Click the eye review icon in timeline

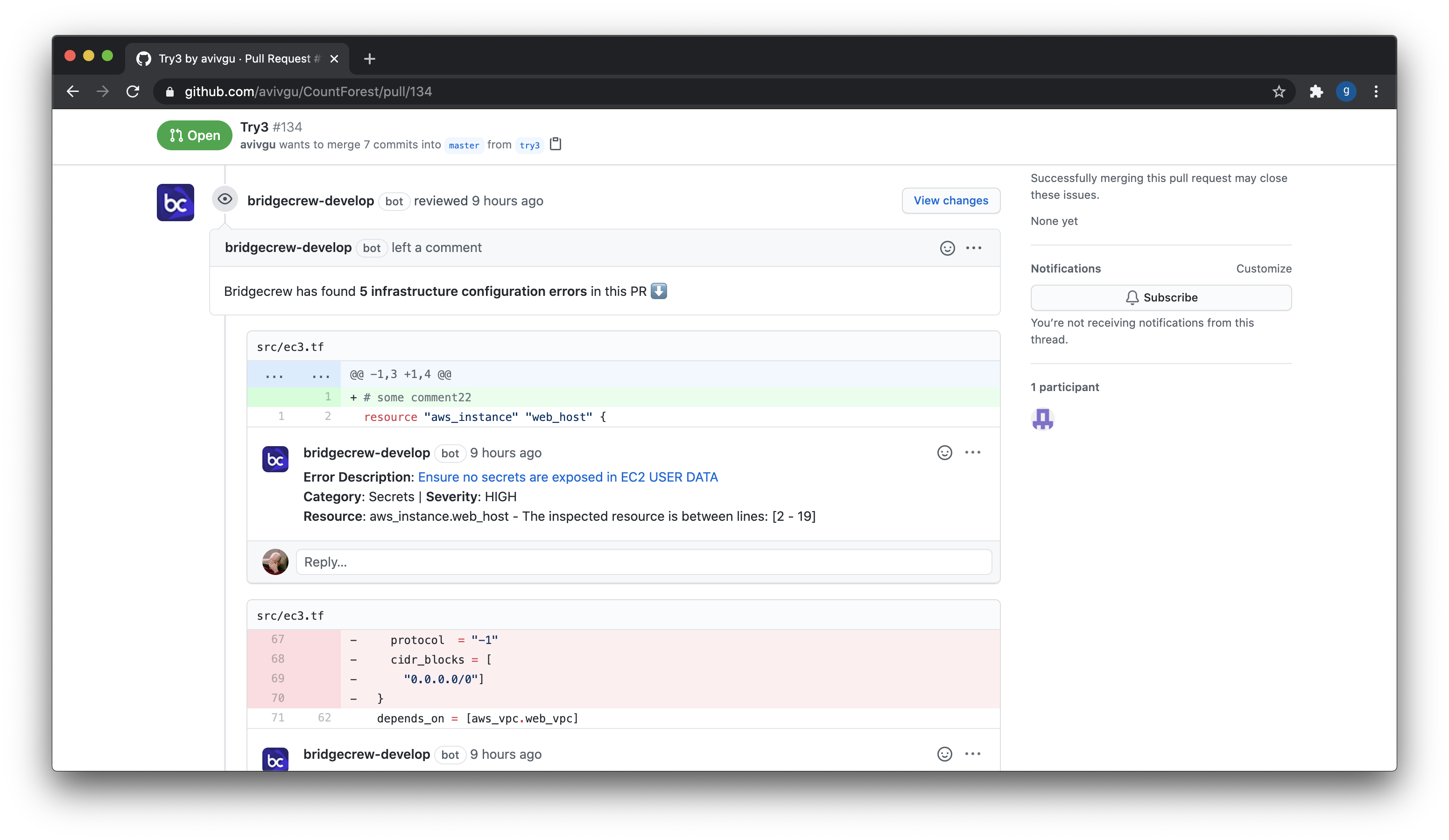(x=225, y=200)
